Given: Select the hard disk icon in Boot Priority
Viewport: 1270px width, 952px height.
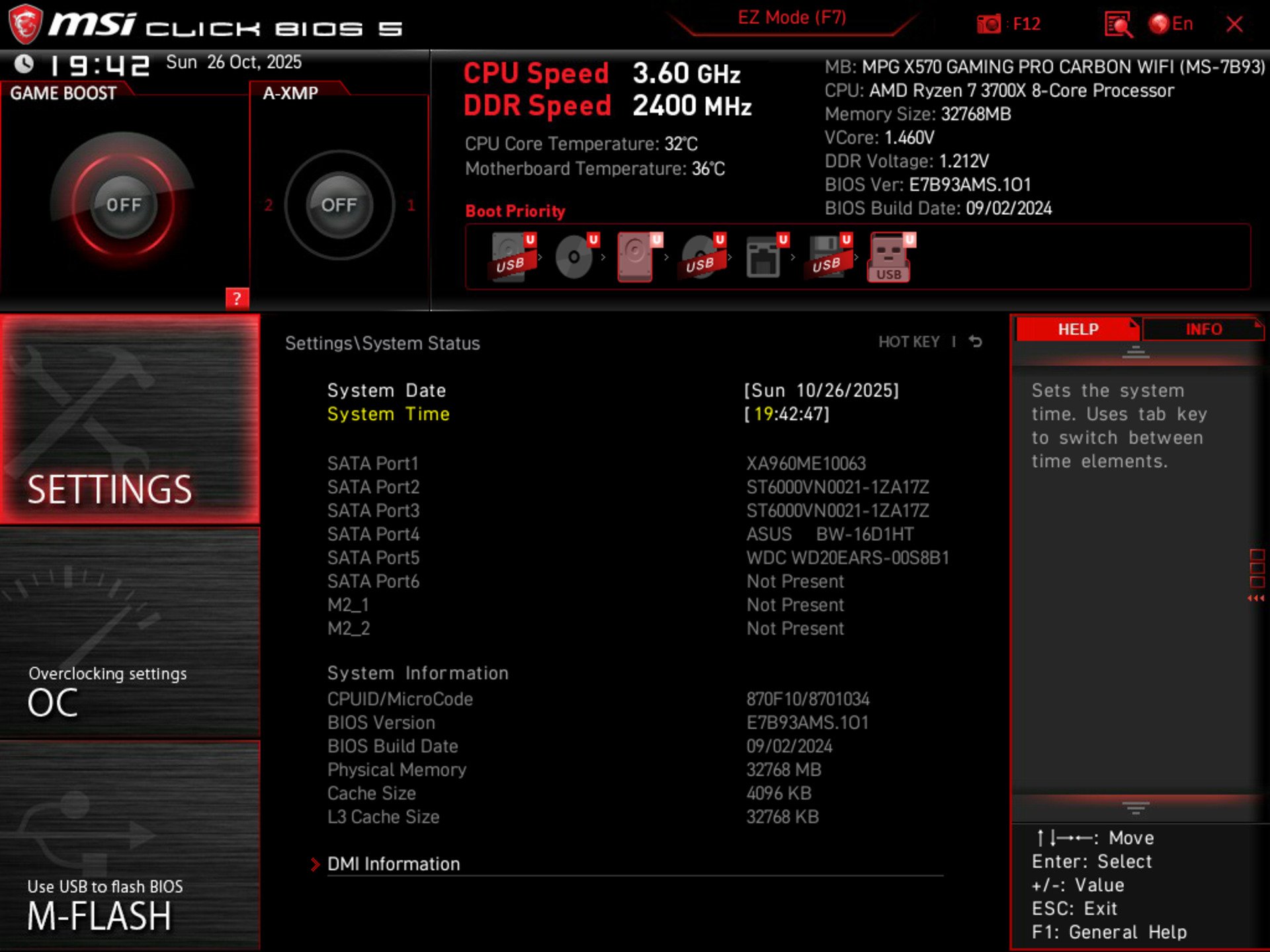Looking at the screenshot, I should [635, 257].
